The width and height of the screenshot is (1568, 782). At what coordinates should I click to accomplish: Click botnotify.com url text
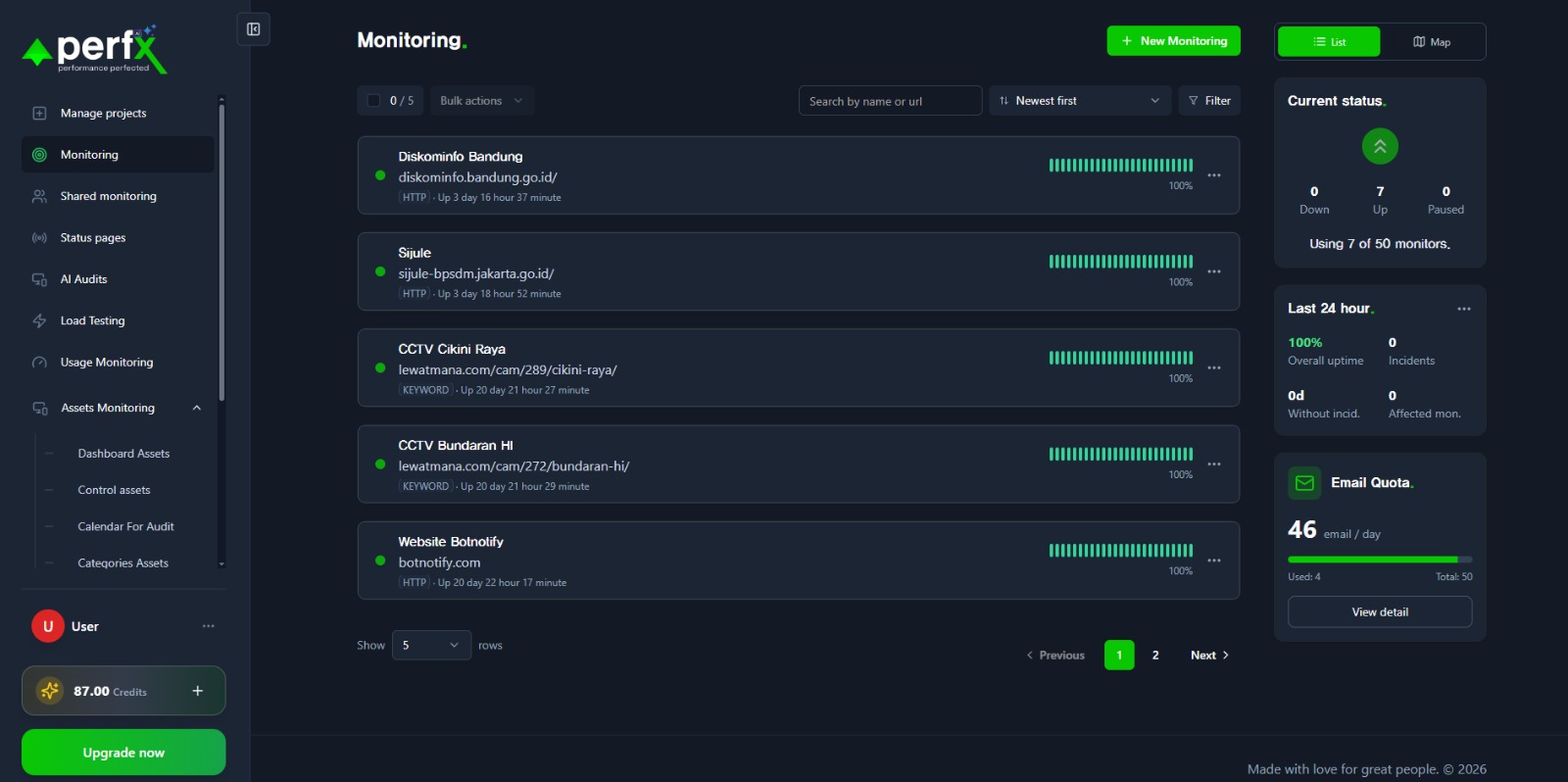point(439,562)
